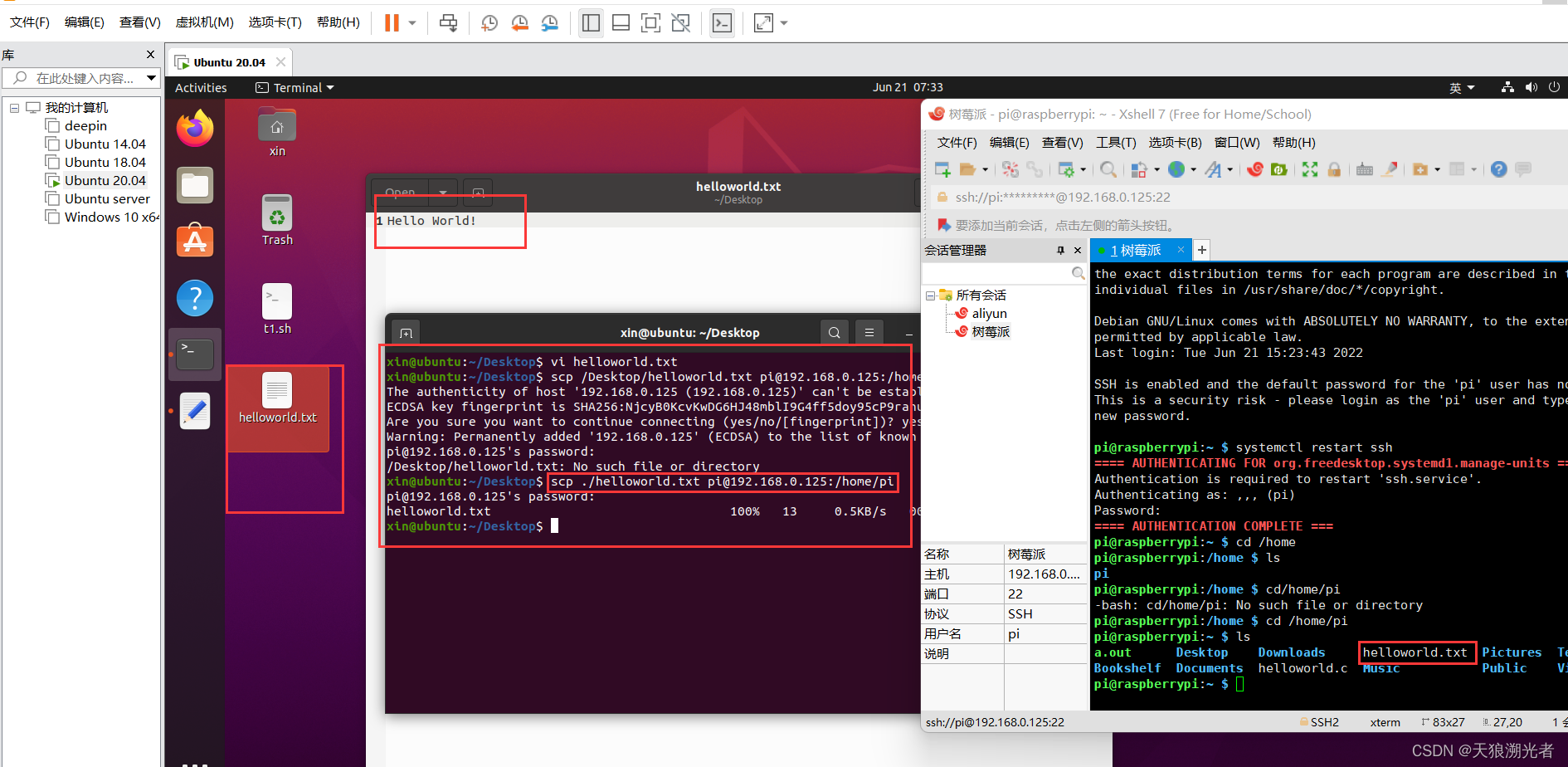Screen dimensions: 1568x767
Task: Open Files manager from the Ubuntu dock
Action: point(195,185)
